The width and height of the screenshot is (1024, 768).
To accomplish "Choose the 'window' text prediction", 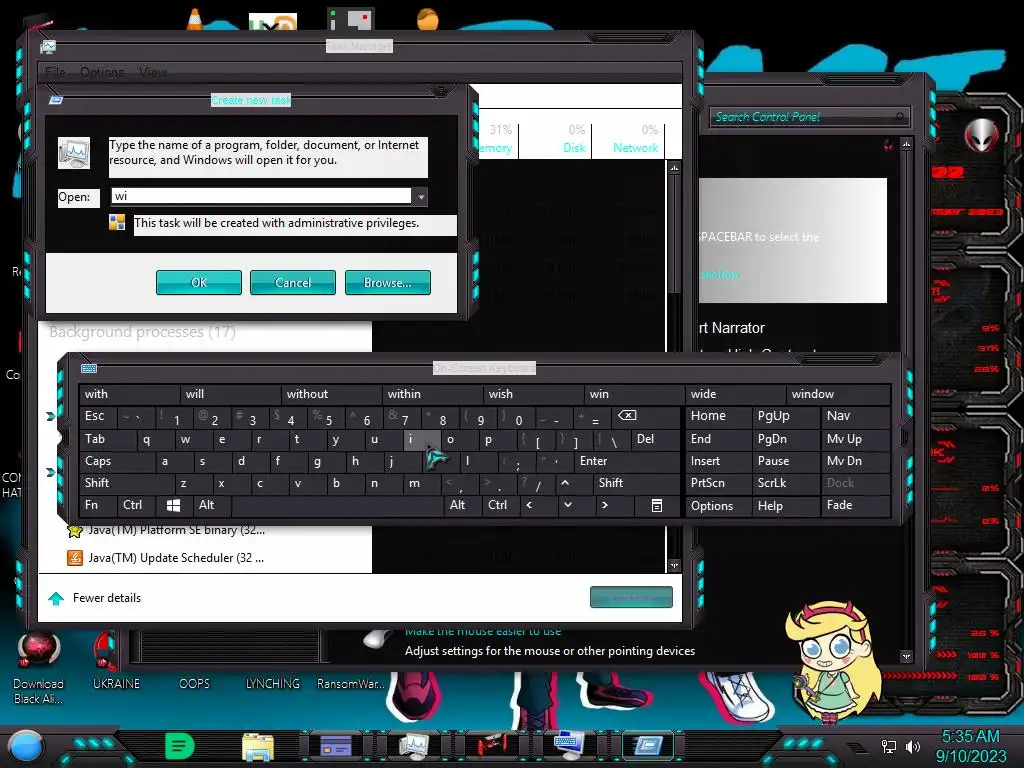I will pos(837,394).
